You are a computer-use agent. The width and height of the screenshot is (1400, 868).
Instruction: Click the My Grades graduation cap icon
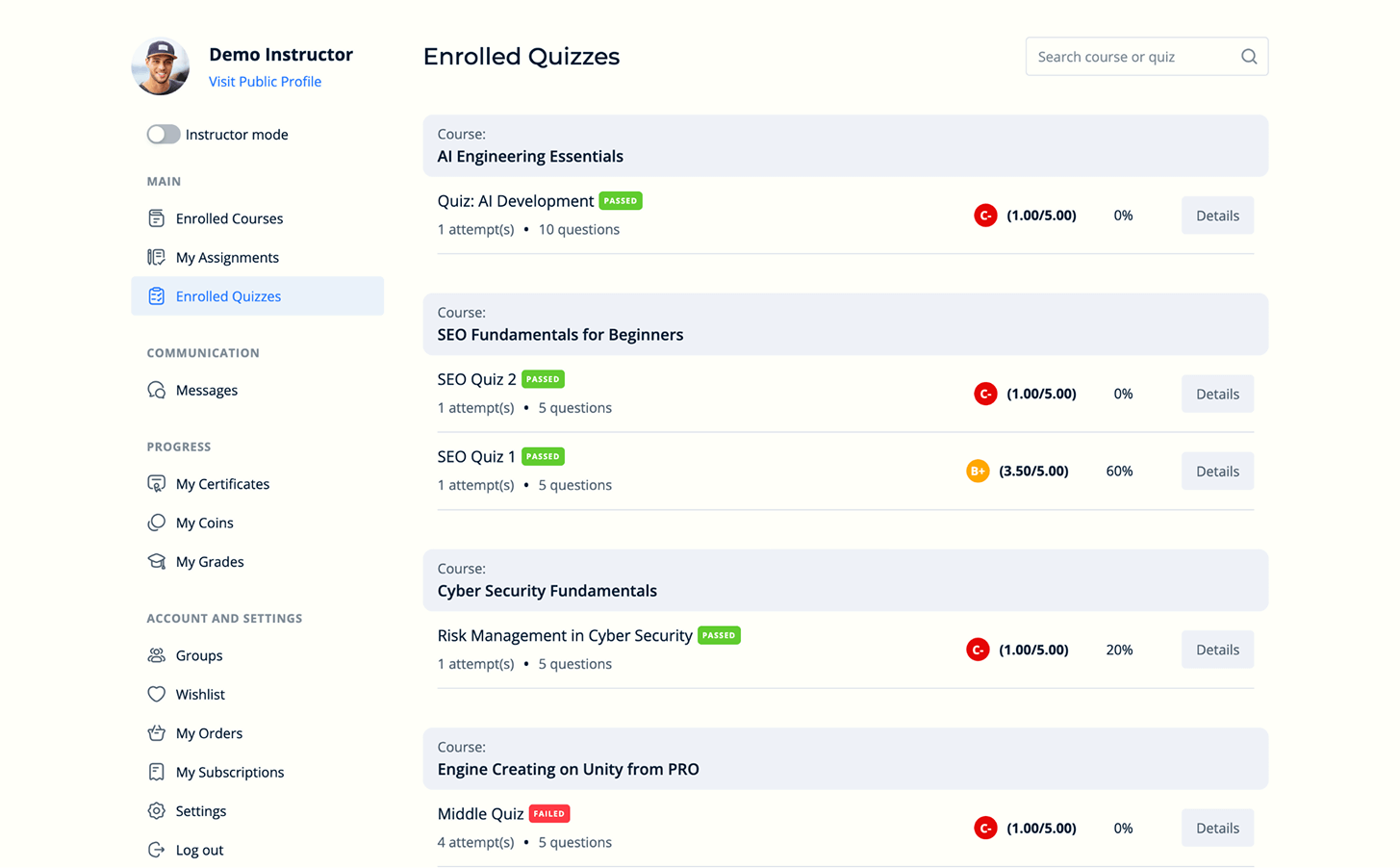[156, 561]
